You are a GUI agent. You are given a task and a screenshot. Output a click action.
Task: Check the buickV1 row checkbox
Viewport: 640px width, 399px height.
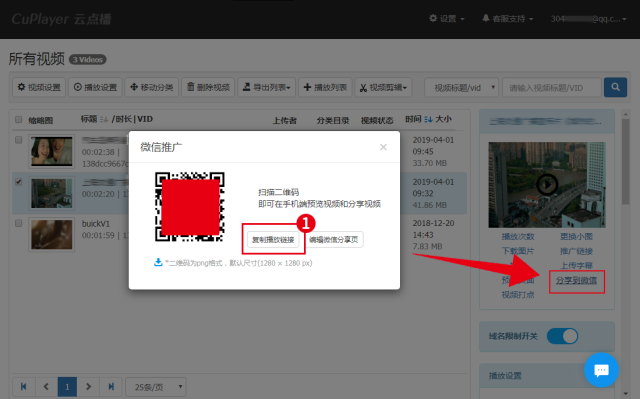(x=18, y=223)
